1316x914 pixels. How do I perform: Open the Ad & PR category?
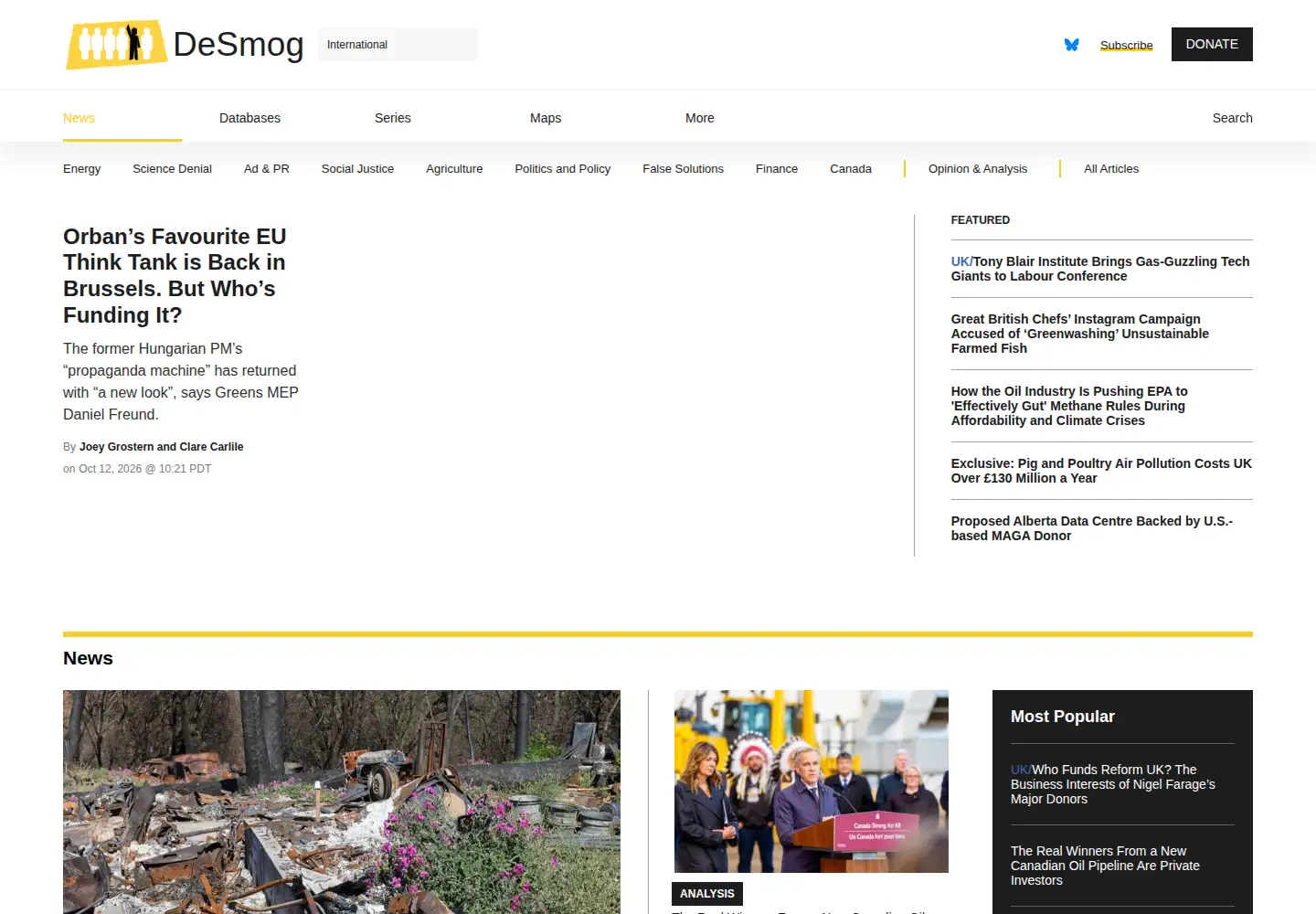267,169
